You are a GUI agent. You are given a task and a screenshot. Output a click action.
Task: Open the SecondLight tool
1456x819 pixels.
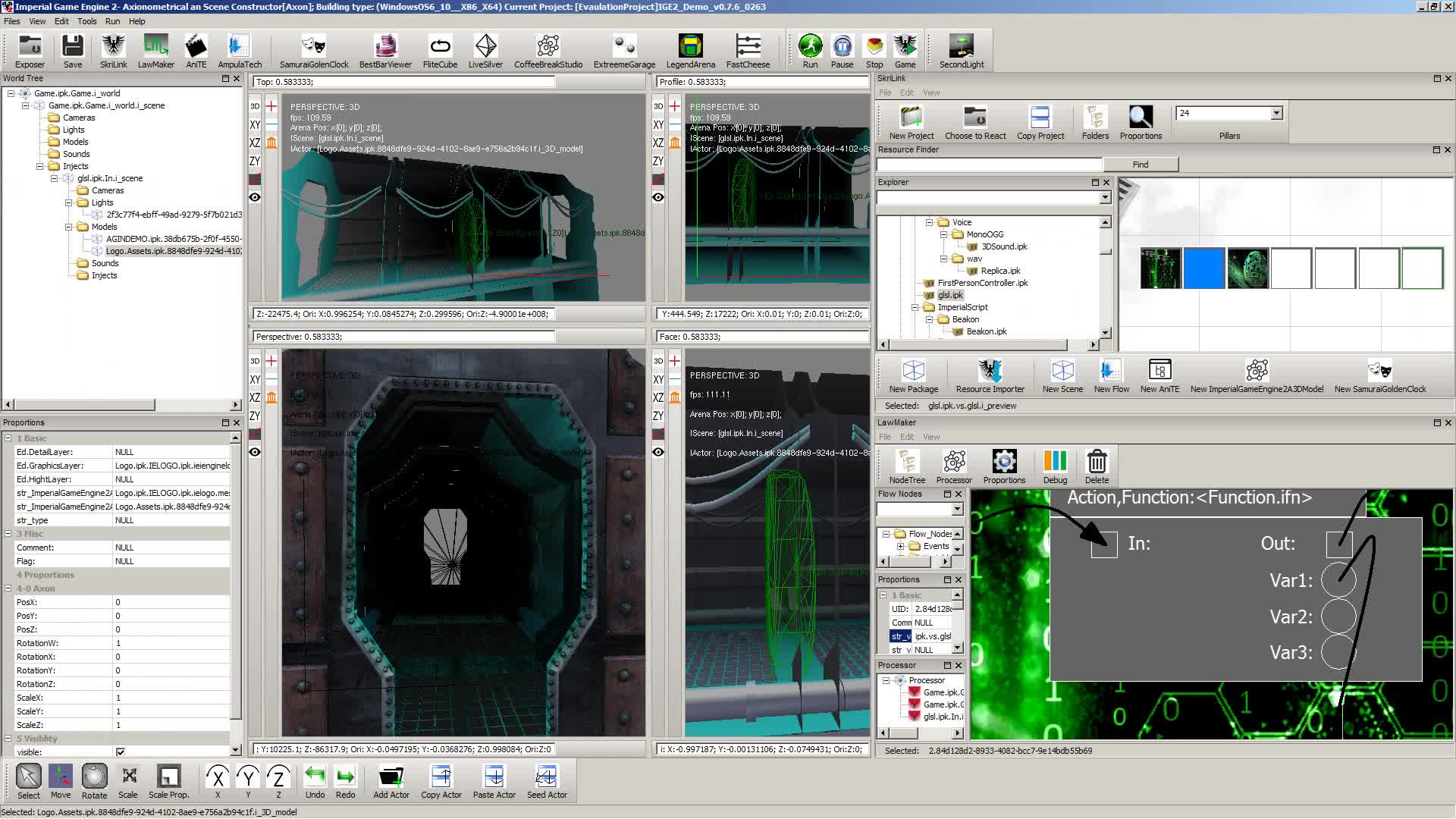962,51
